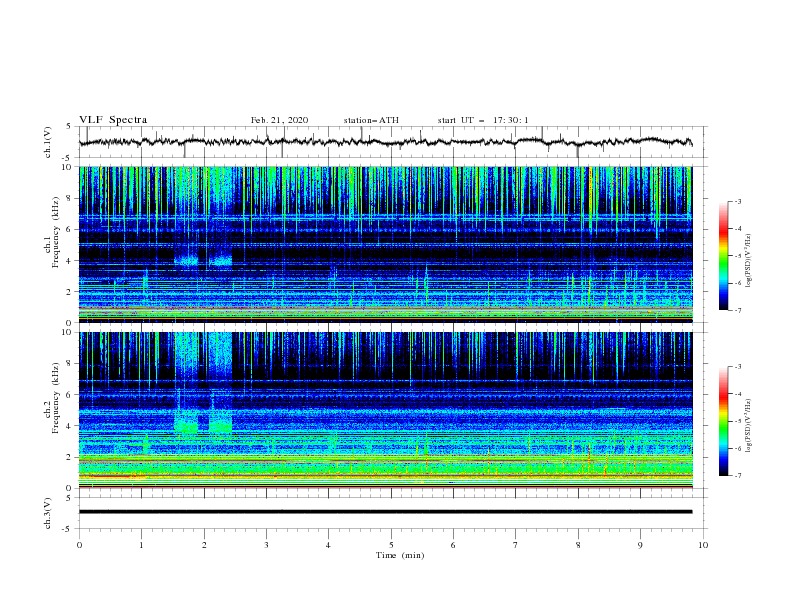This screenshot has width=792, height=612.
Task: Click time axis tick label '2'
Action: coord(204,545)
